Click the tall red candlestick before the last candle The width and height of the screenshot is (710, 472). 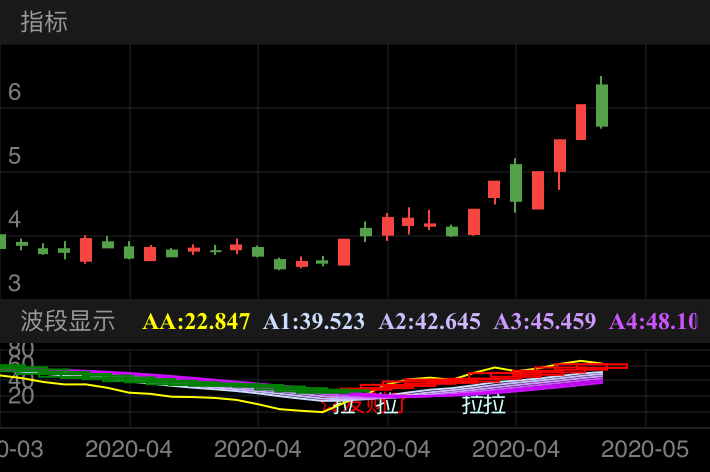click(581, 121)
